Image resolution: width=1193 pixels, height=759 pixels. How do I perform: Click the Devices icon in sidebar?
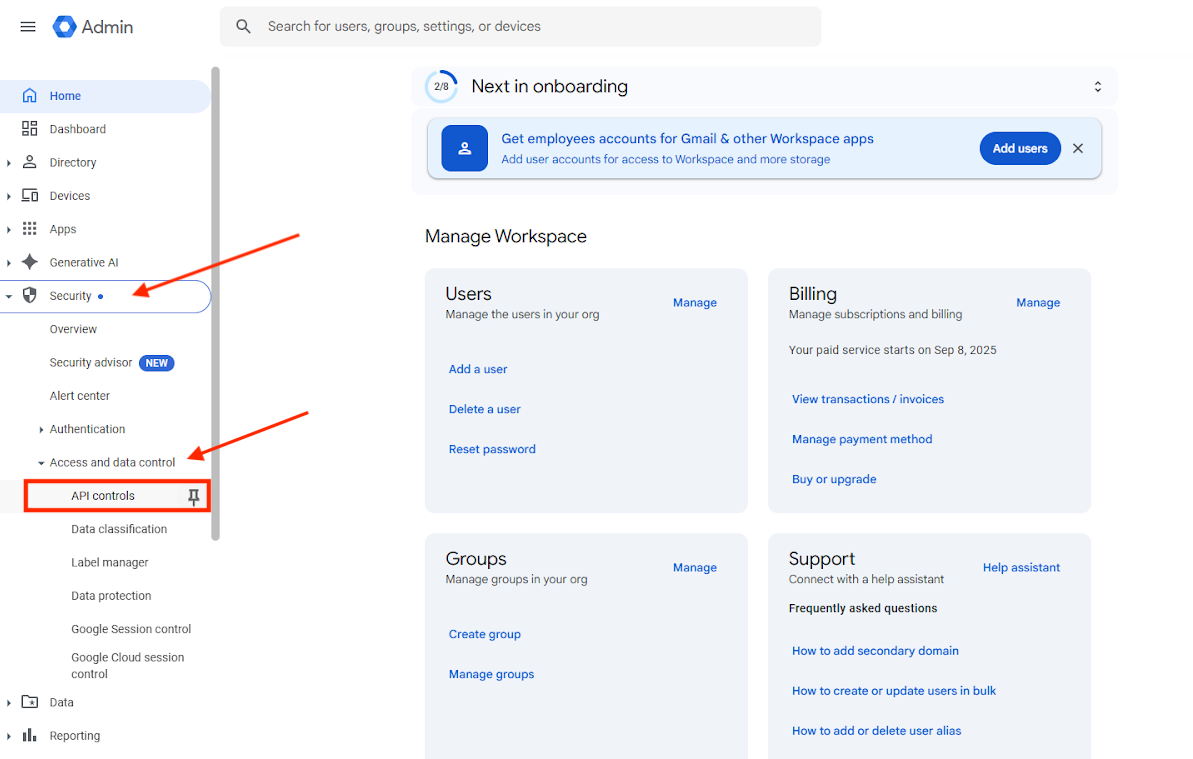tap(30, 195)
